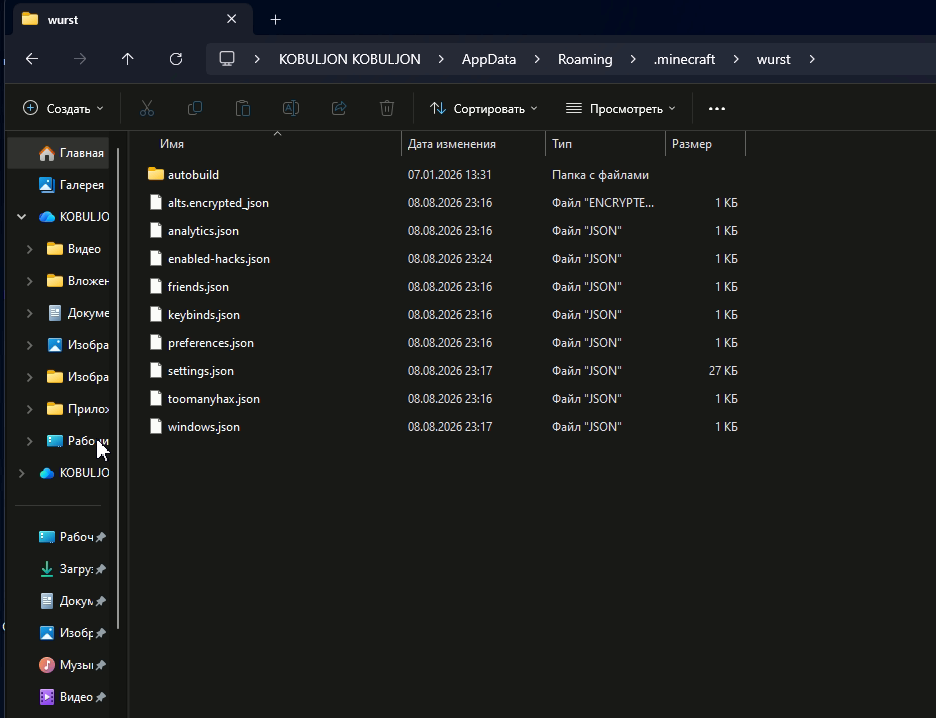Go back with the left arrow button
The image size is (936, 718).
(32, 59)
